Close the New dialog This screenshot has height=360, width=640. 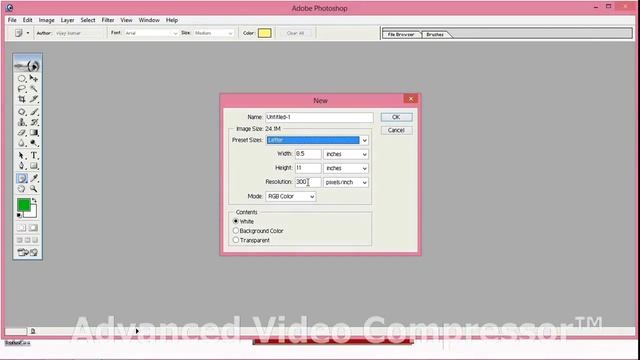point(411,99)
